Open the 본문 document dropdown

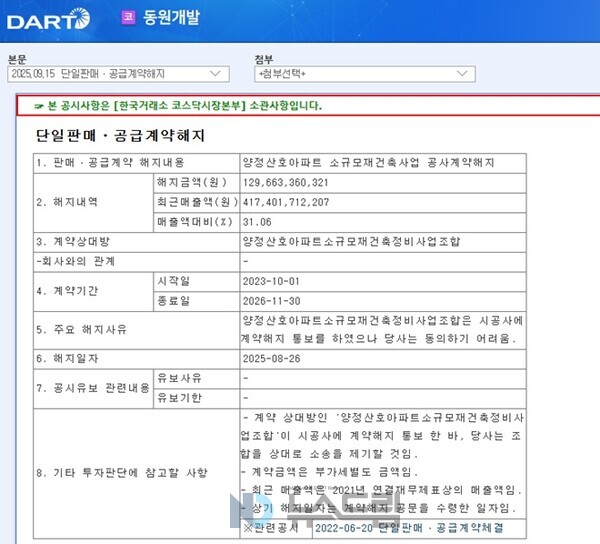pyautogui.click(x=115, y=73)
